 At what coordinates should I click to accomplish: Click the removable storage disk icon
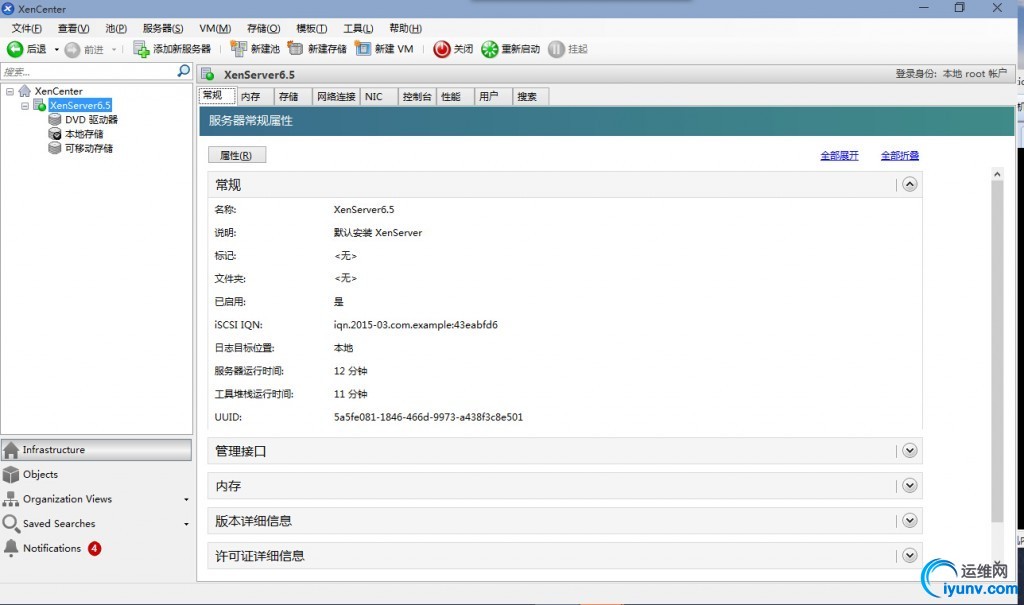(x=55, y=148)
